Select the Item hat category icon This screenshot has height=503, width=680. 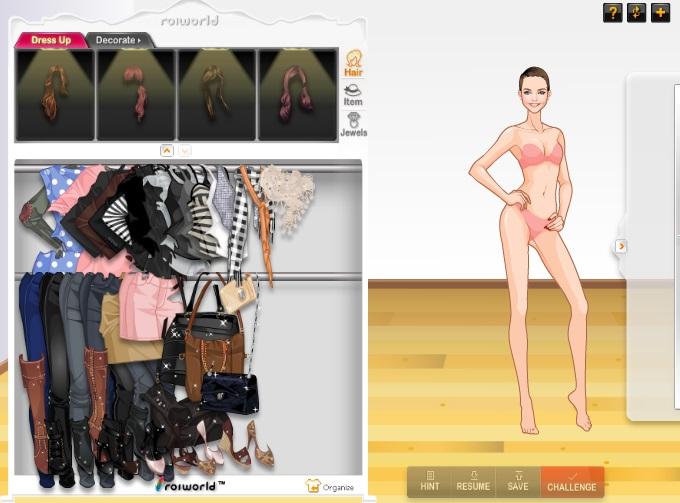tap(353, 94)
